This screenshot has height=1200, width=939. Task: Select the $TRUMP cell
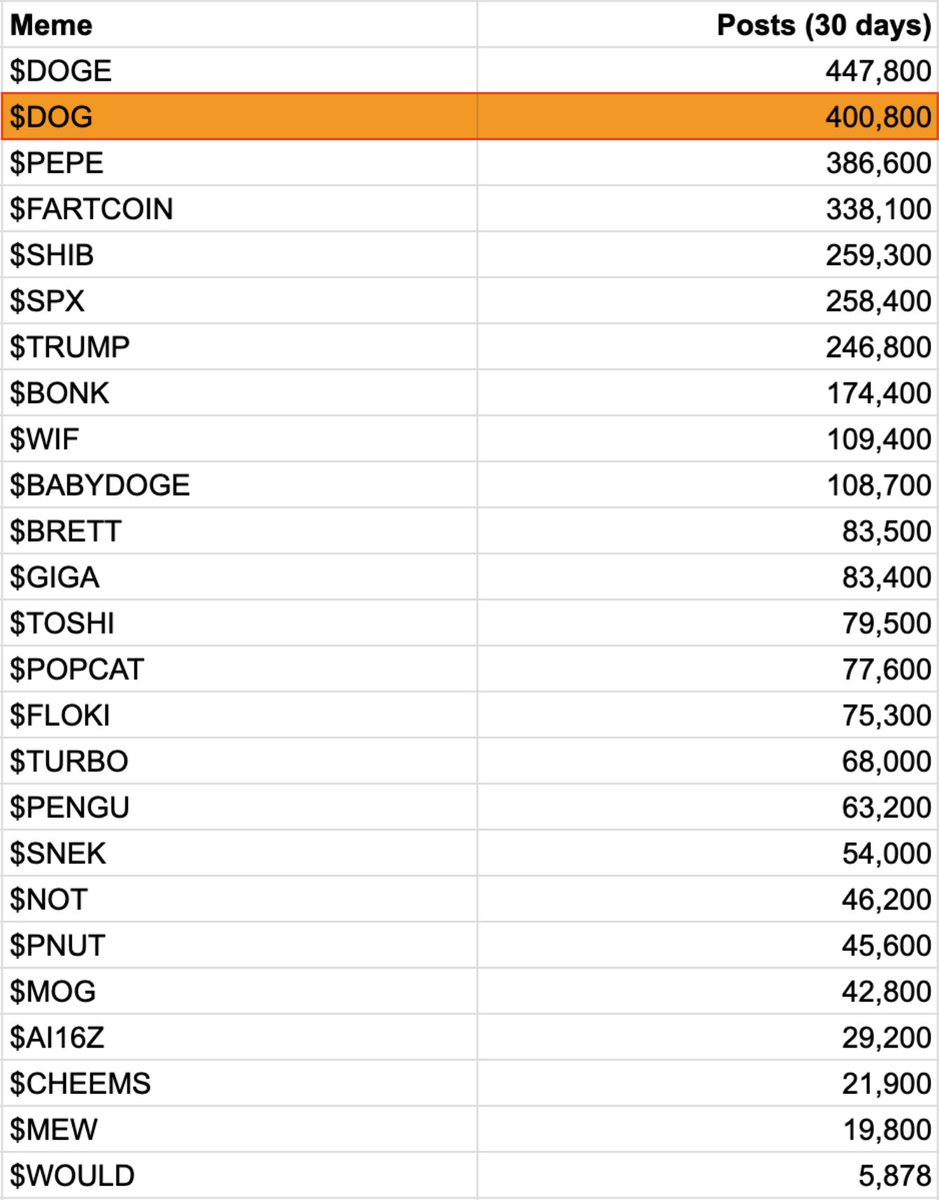(x=240, y=346)
